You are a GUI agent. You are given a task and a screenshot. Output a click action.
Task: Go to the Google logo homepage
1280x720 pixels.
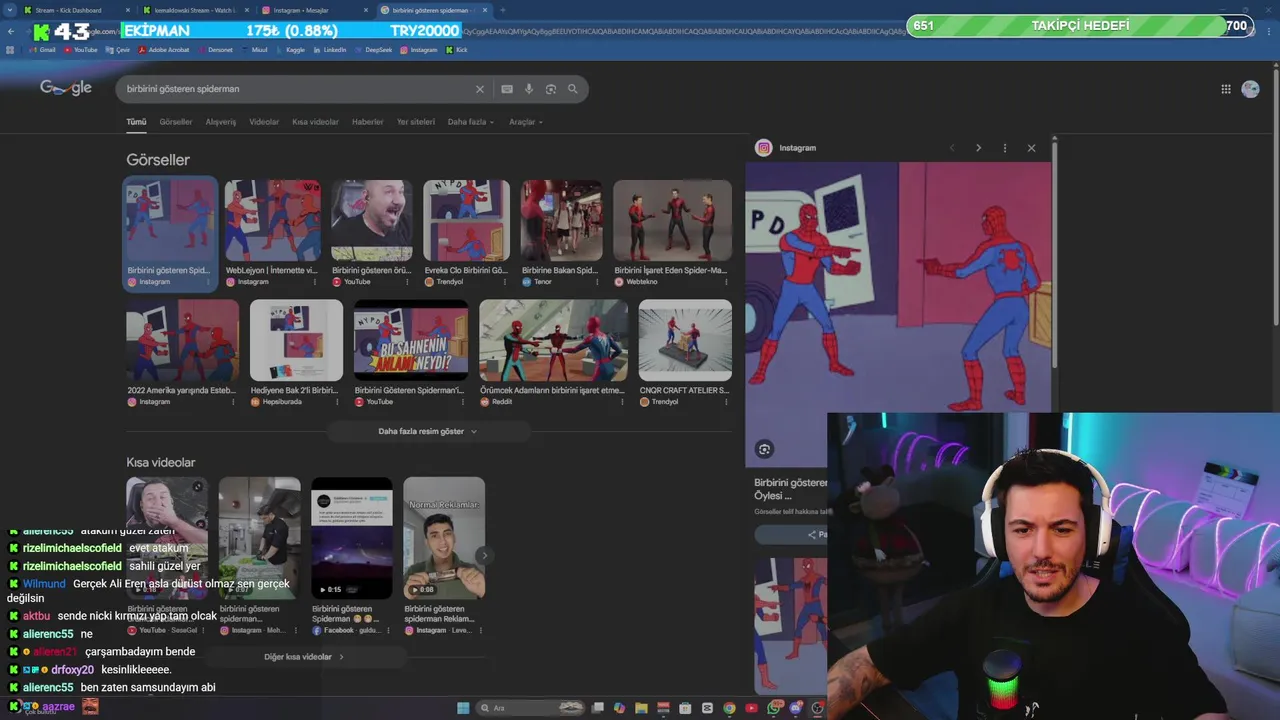[66, 88]
